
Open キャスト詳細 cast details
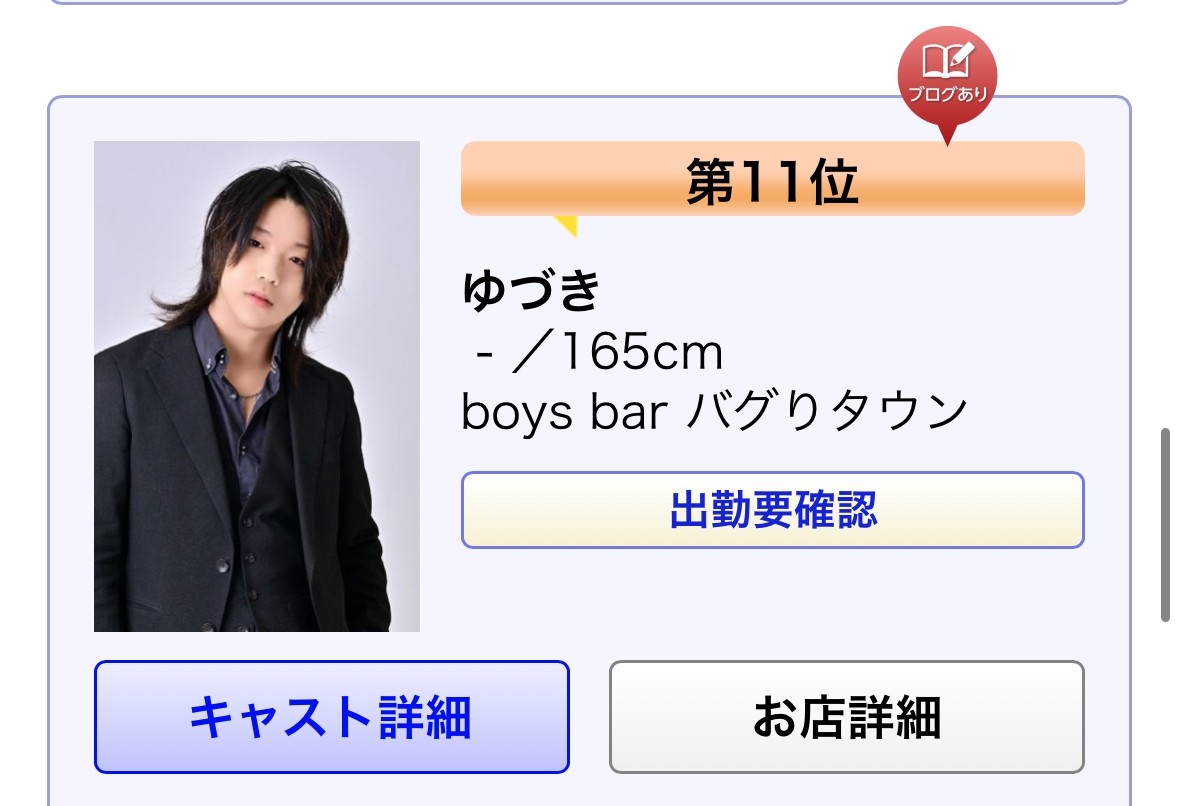pyautogui.click(x=332, y=717)
